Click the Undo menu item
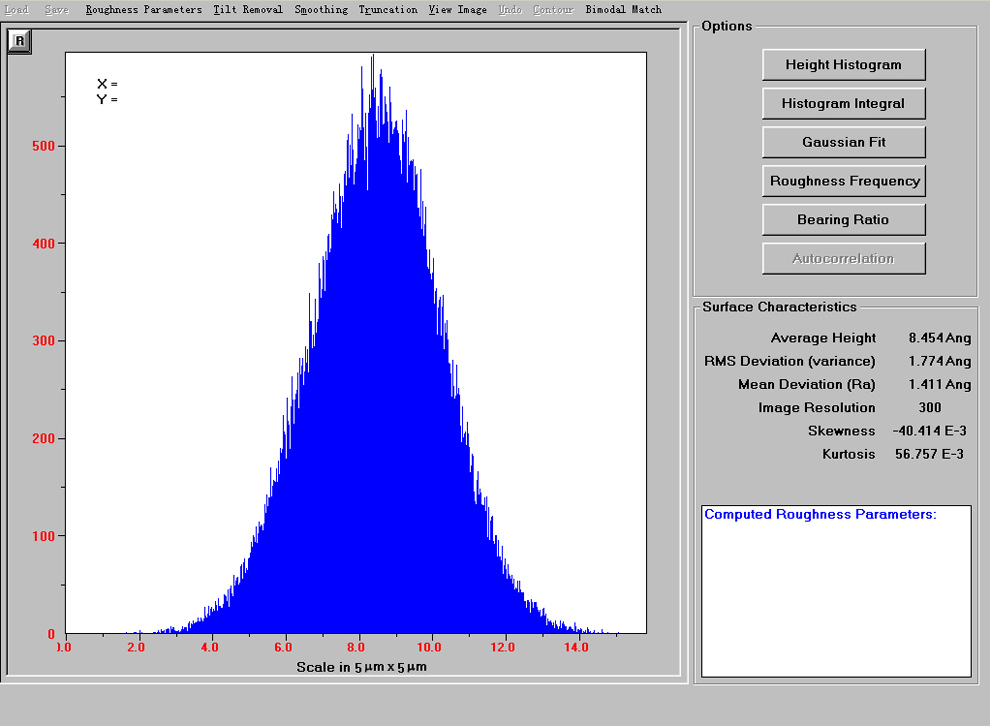Screen dimensions: 990x726 pos(510,9)
